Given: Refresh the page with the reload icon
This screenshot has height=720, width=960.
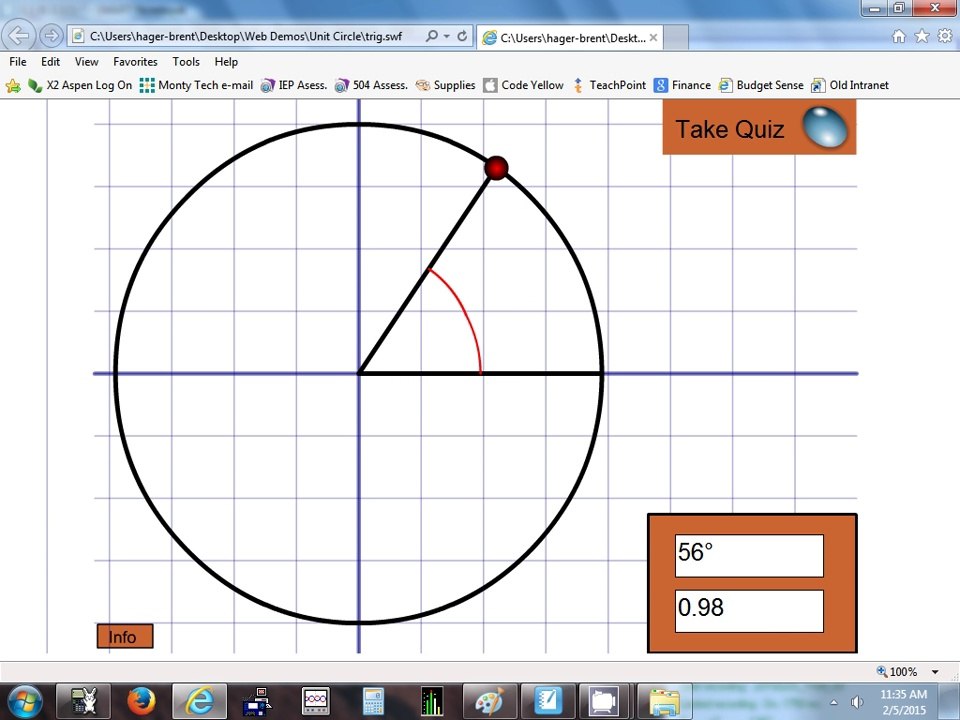Looking at the screenshot, I should point(462,36).
